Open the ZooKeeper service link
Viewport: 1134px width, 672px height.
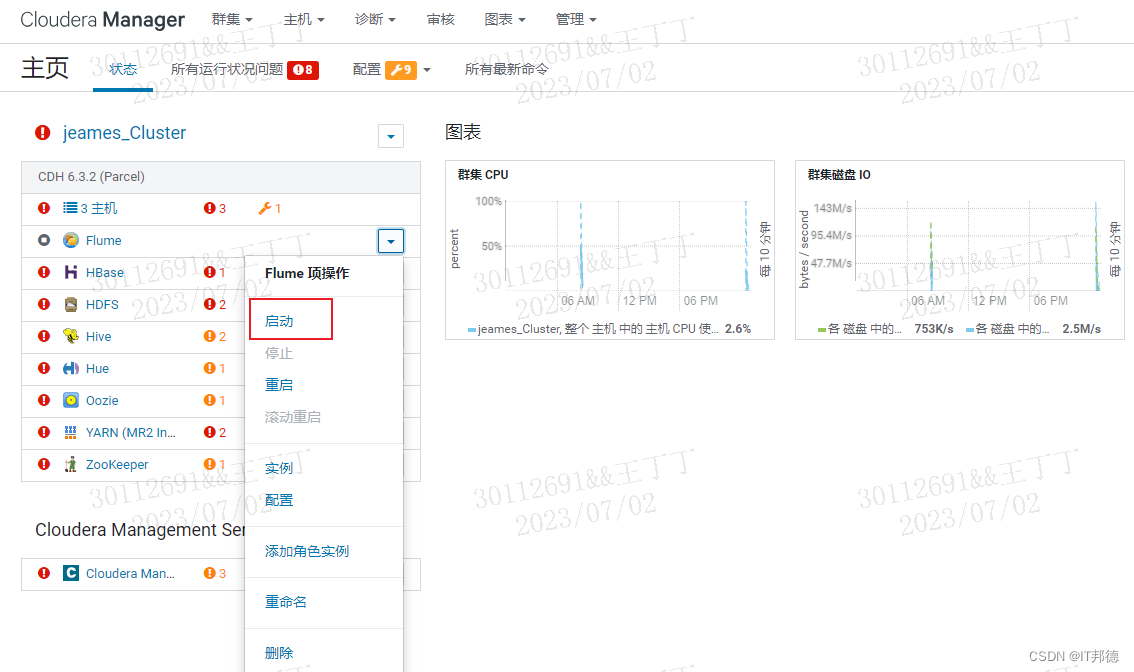tap(116, 464)
